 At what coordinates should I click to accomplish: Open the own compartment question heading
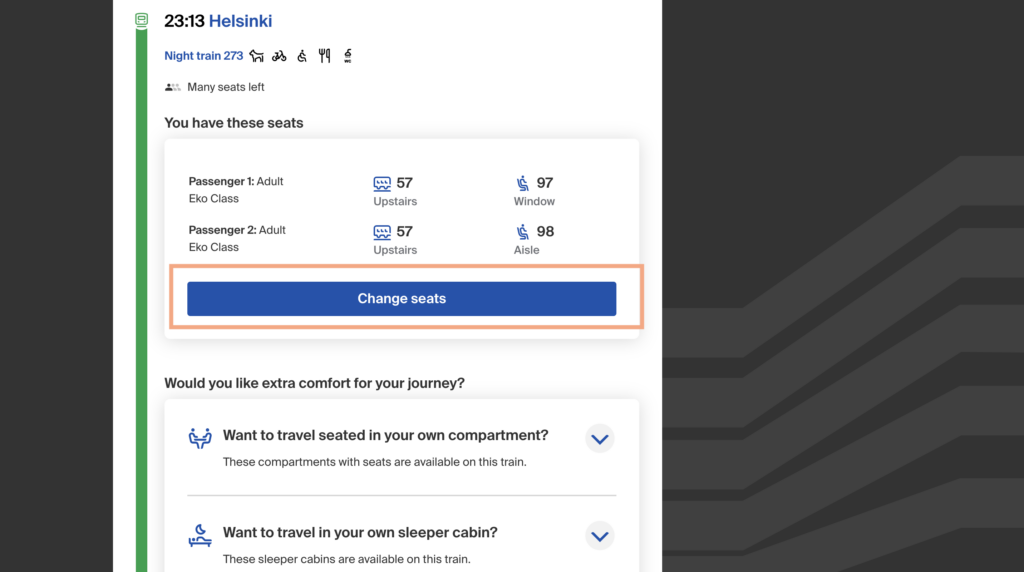click(385, 436)
